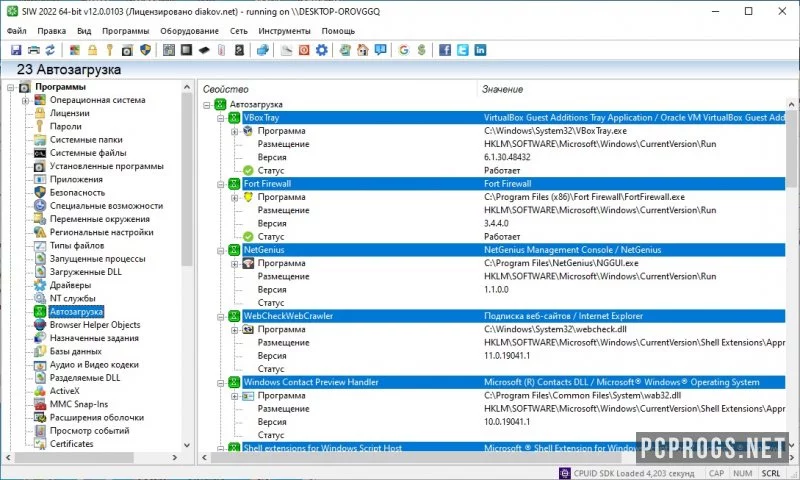
Task: Click the padlock toolbar icon
Action: tap(92, 50)
